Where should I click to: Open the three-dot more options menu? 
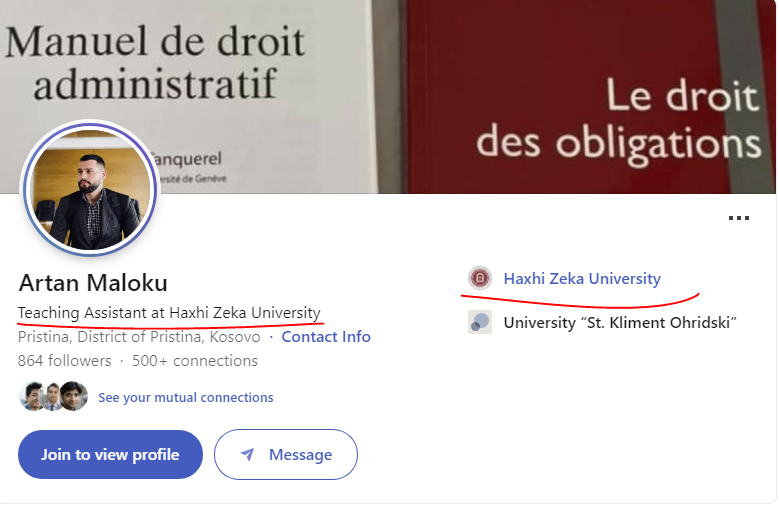pyautogui.click(x=739, y=218)
